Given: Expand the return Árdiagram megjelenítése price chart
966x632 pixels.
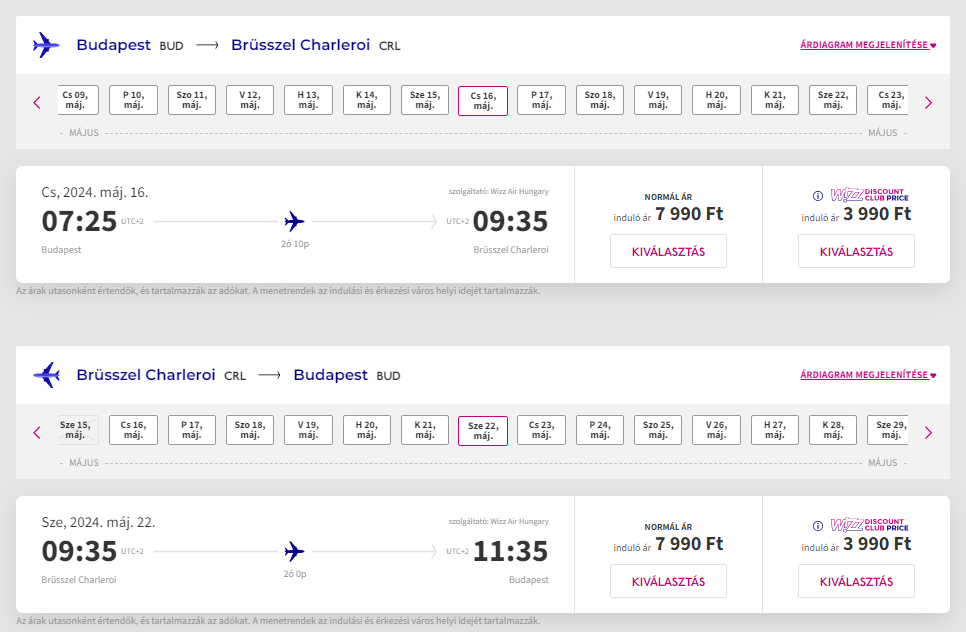Looking at the screenshot, I should 868,375.
